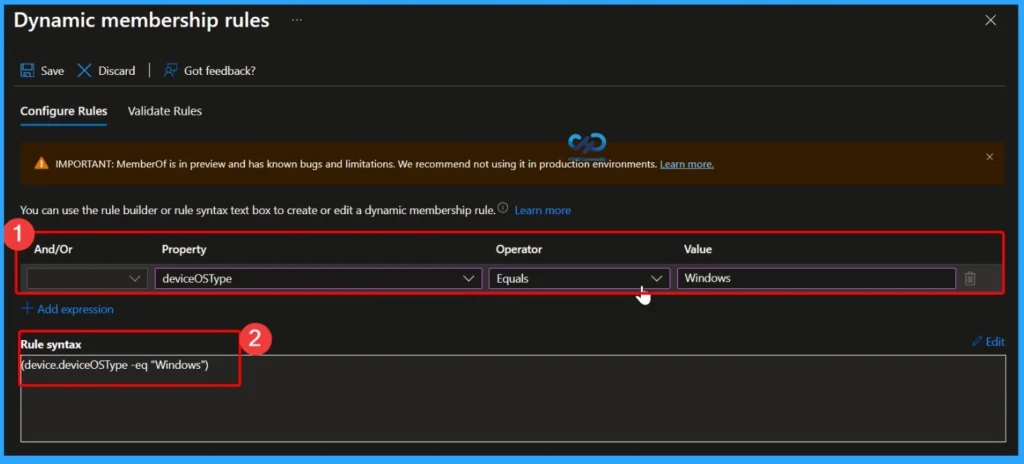Click the Rule syntax label

[50, 344]
